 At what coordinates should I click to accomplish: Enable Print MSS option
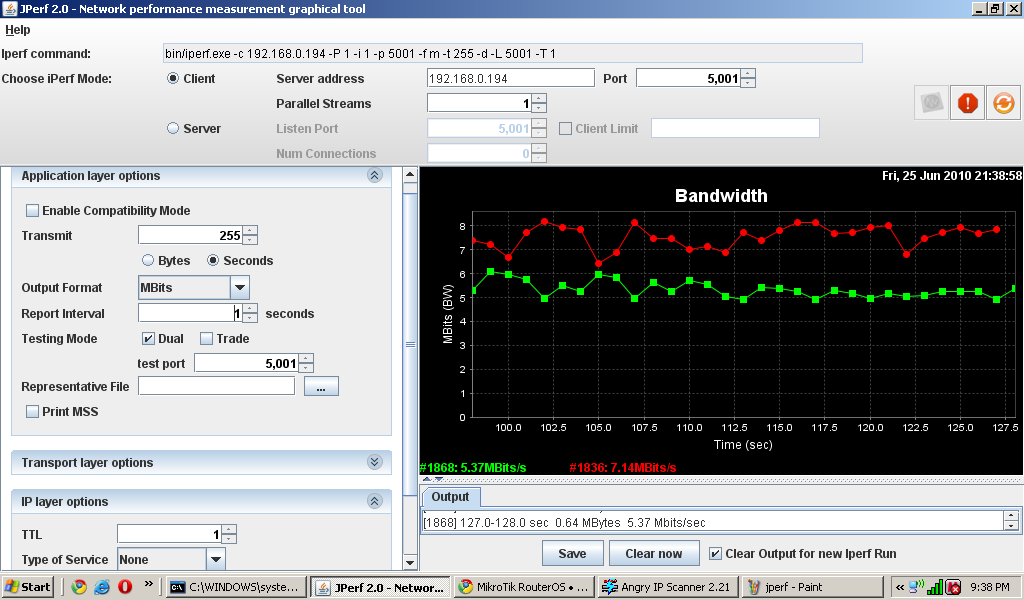click(x=32, y=411)
